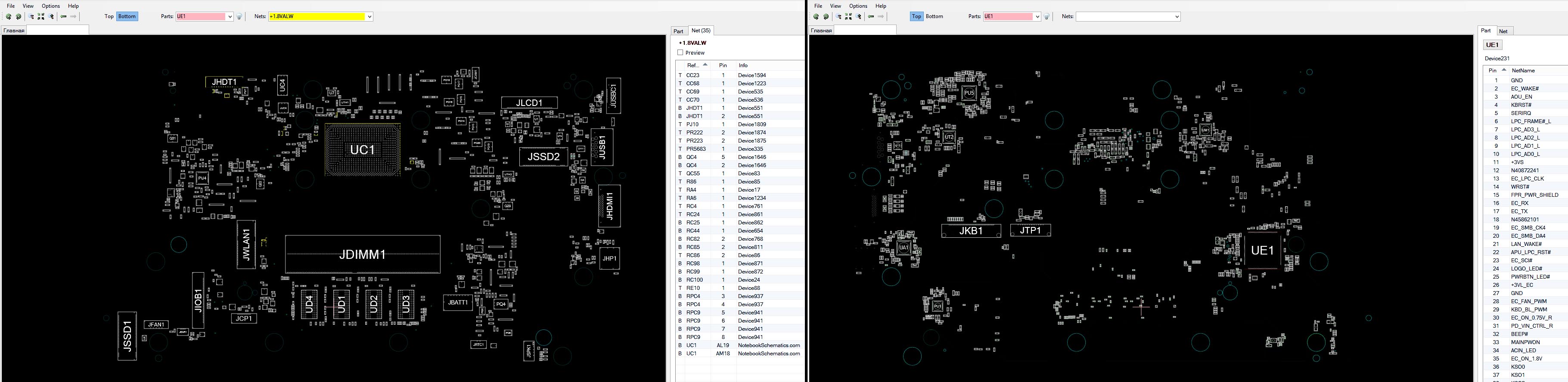Select the Part tab beside Net (35)

[678, 31]
